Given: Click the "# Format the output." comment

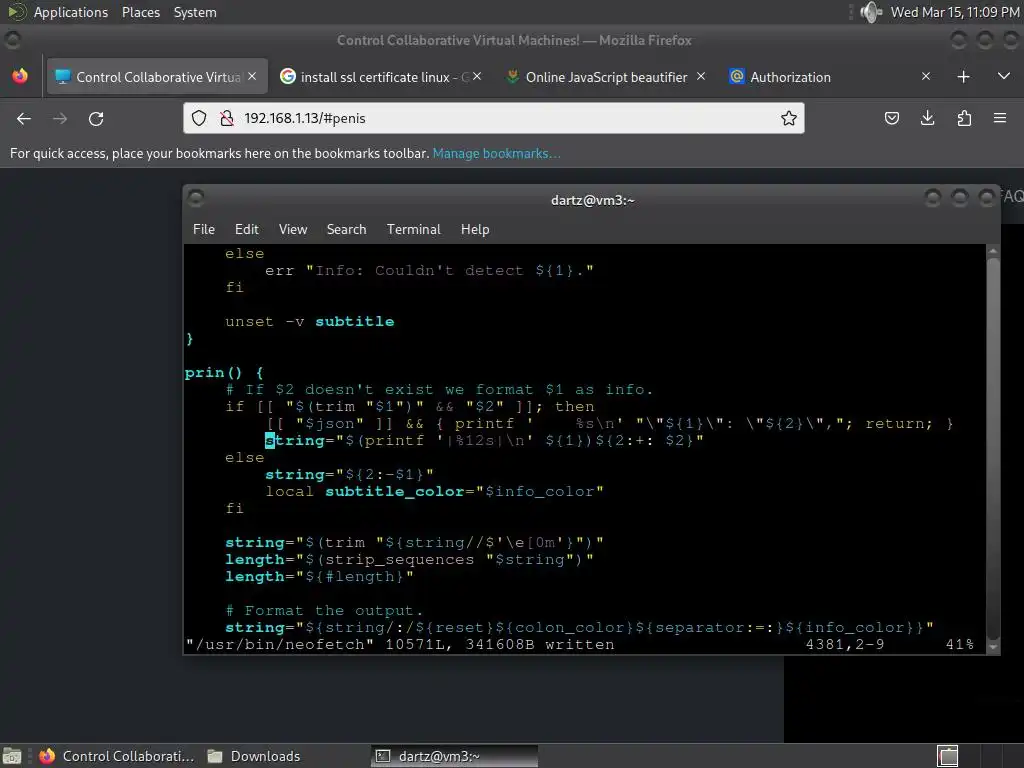Looking at the screenshot, I should coord(324,611).
